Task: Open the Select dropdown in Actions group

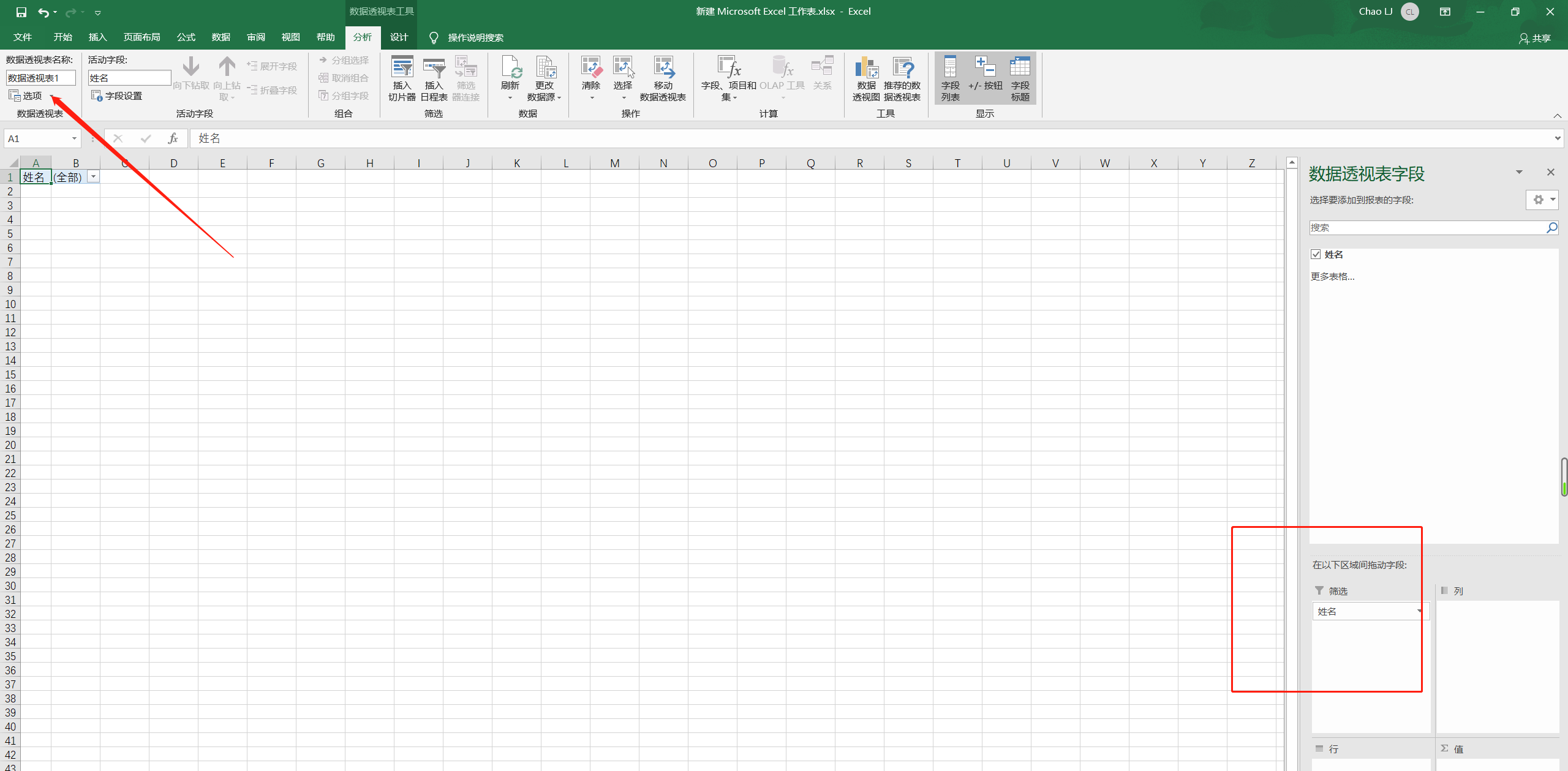Action: [623, 78]
